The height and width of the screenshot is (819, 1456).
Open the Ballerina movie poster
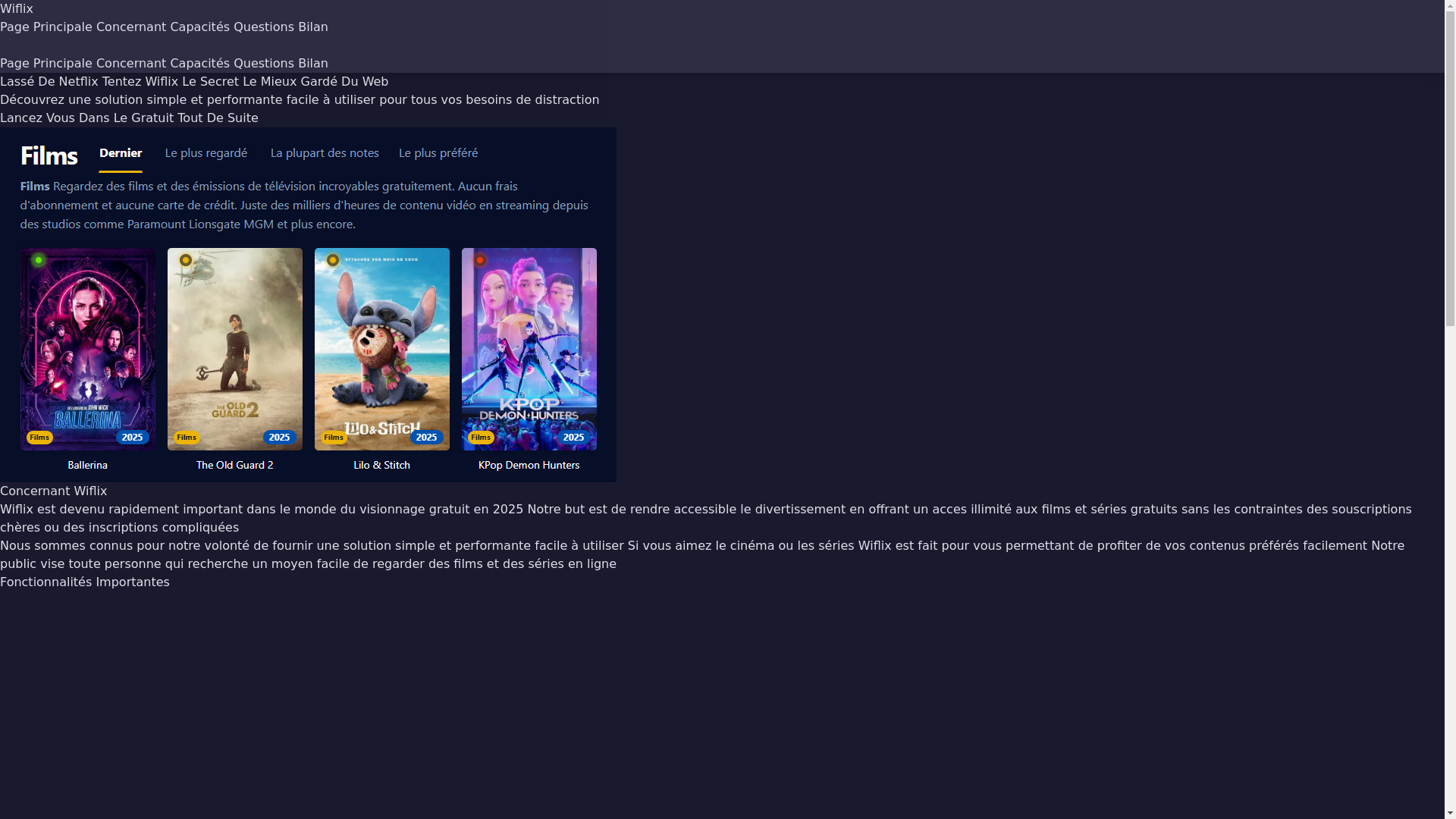tap(88, 349)
